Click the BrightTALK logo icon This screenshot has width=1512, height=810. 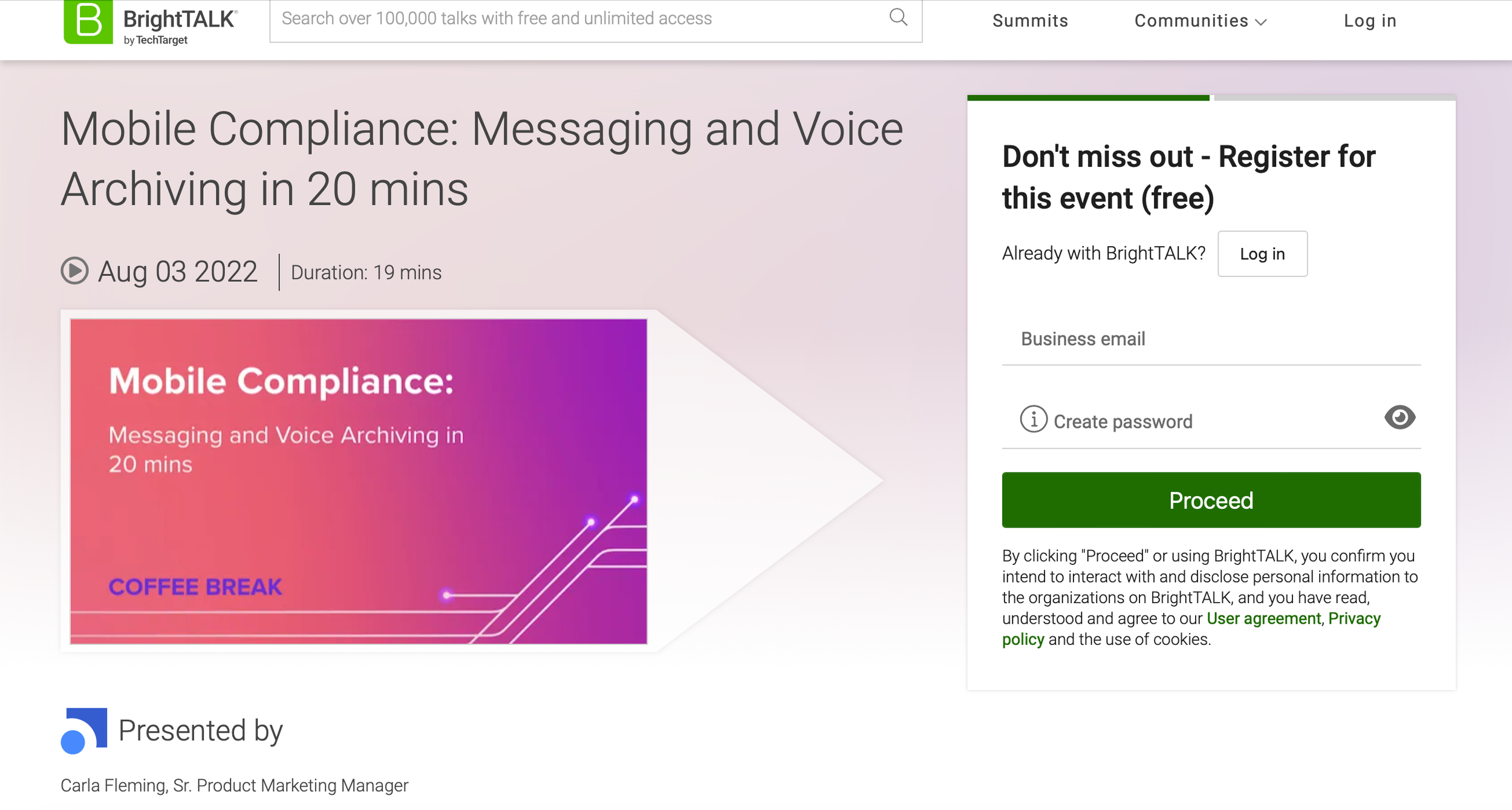coord(88,21)
